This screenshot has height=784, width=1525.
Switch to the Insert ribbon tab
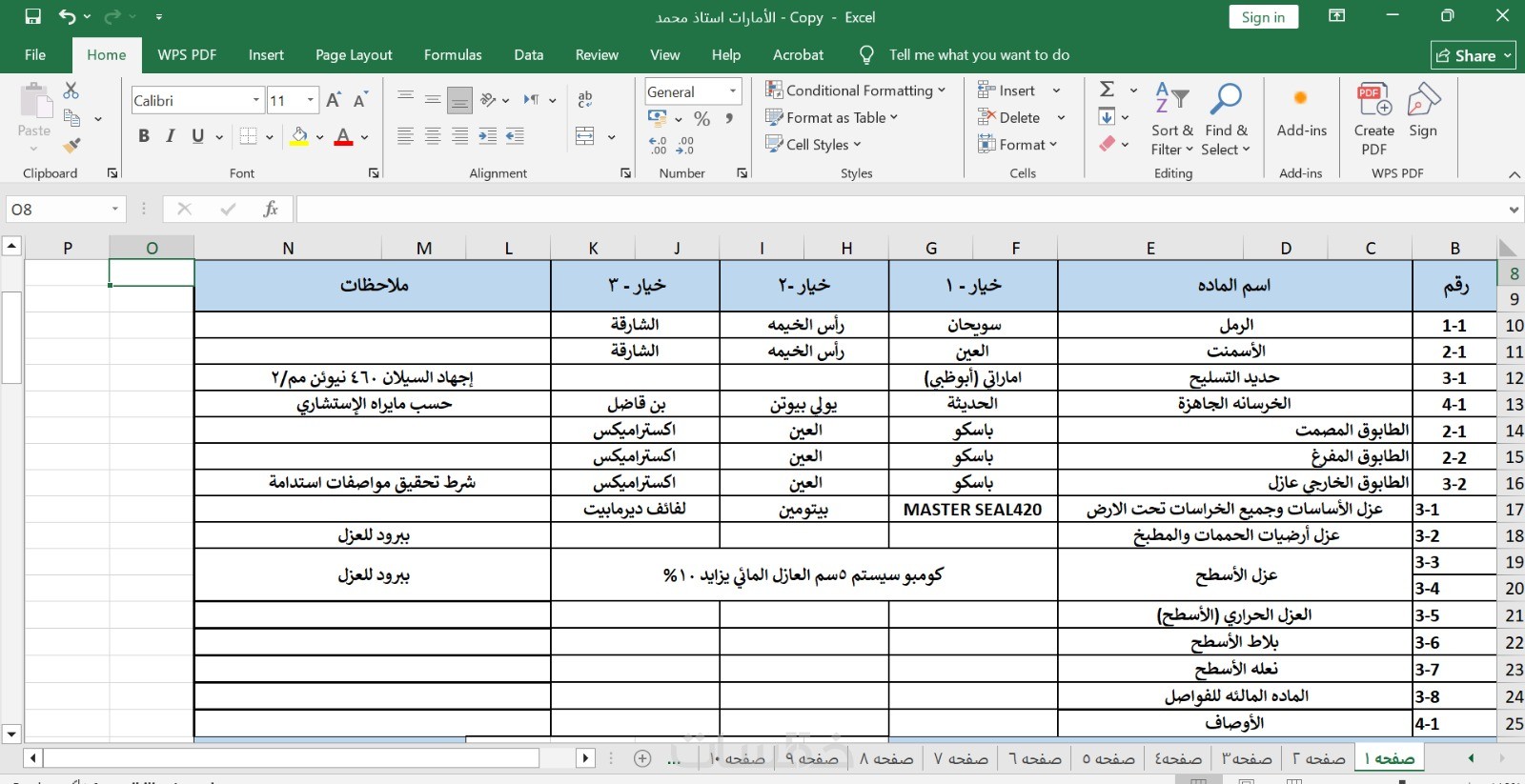coord(266,55)
